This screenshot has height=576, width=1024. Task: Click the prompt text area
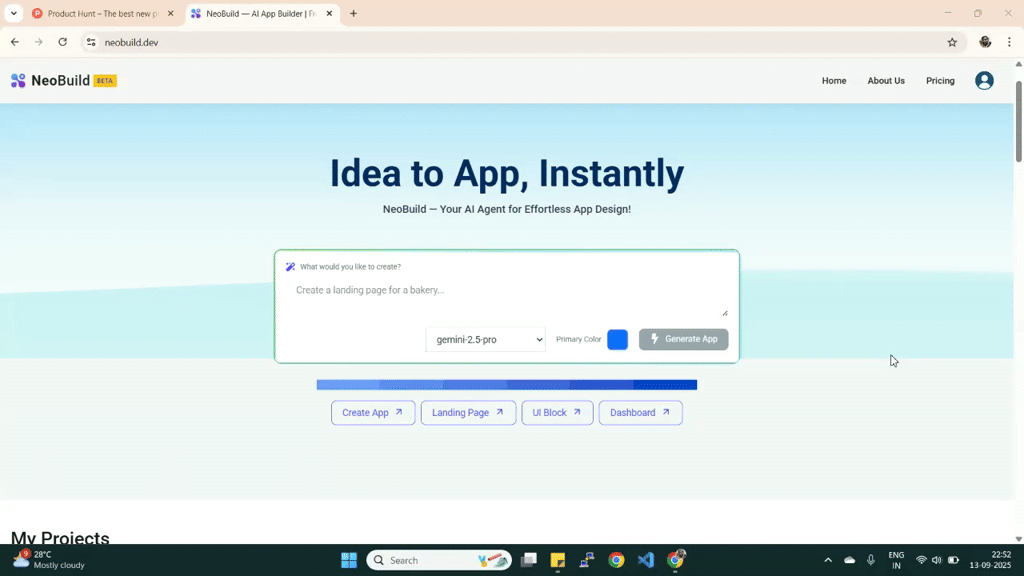(507, 299)
